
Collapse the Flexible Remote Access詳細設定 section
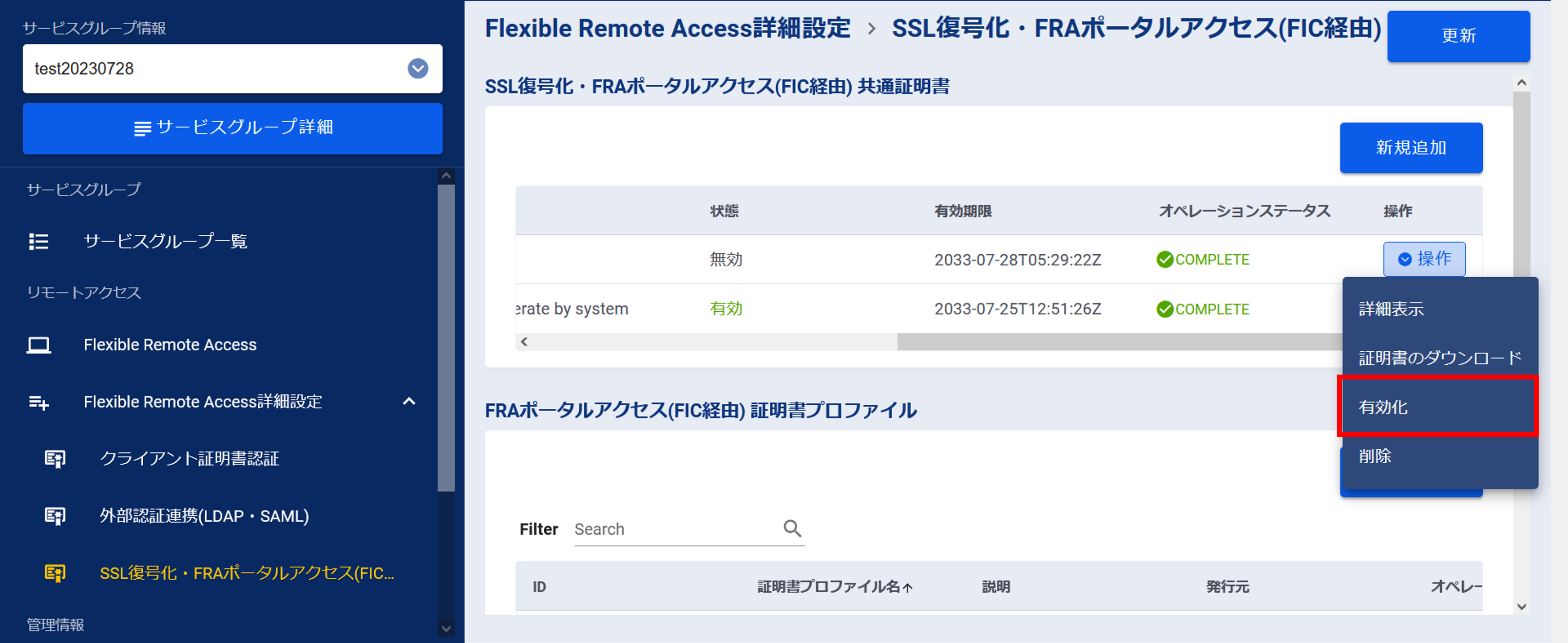click(409, 401)
